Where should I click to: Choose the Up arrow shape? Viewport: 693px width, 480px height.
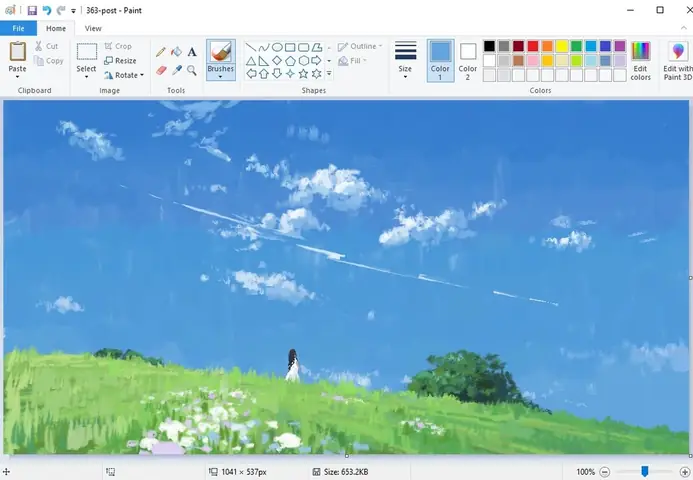click(x=264, y=74)
